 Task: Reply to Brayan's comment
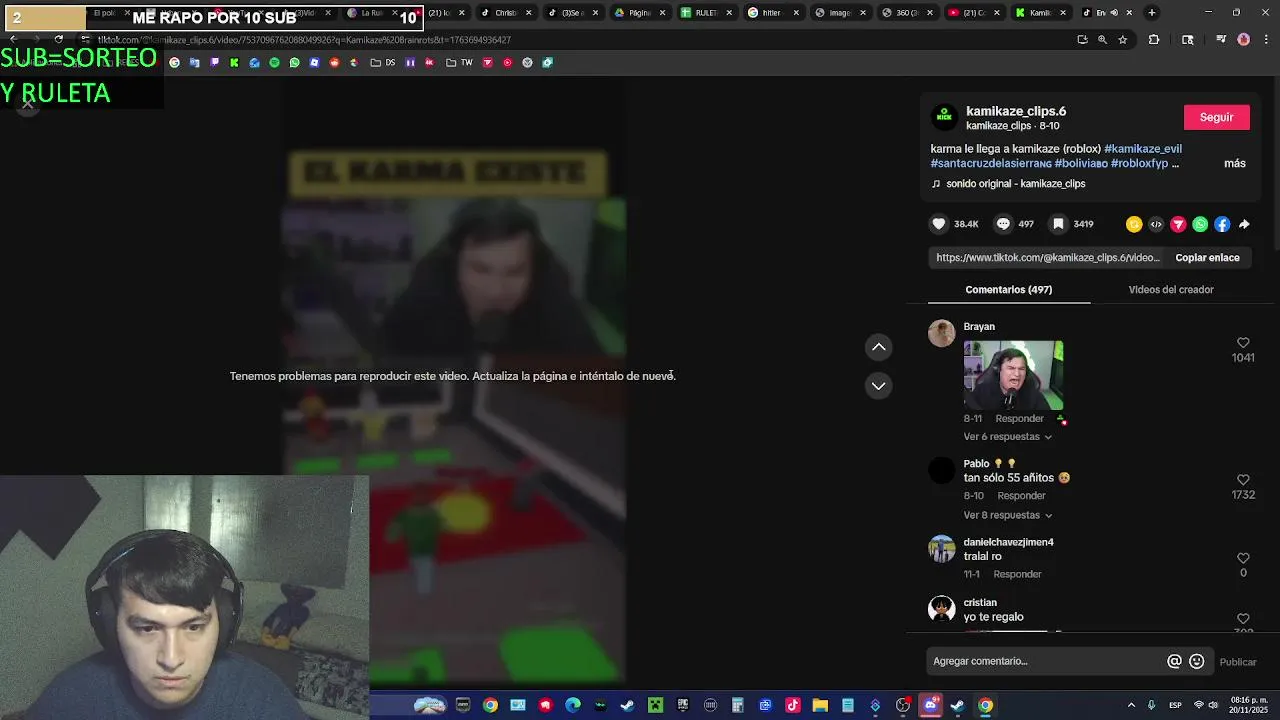[x=1019, y=419]
